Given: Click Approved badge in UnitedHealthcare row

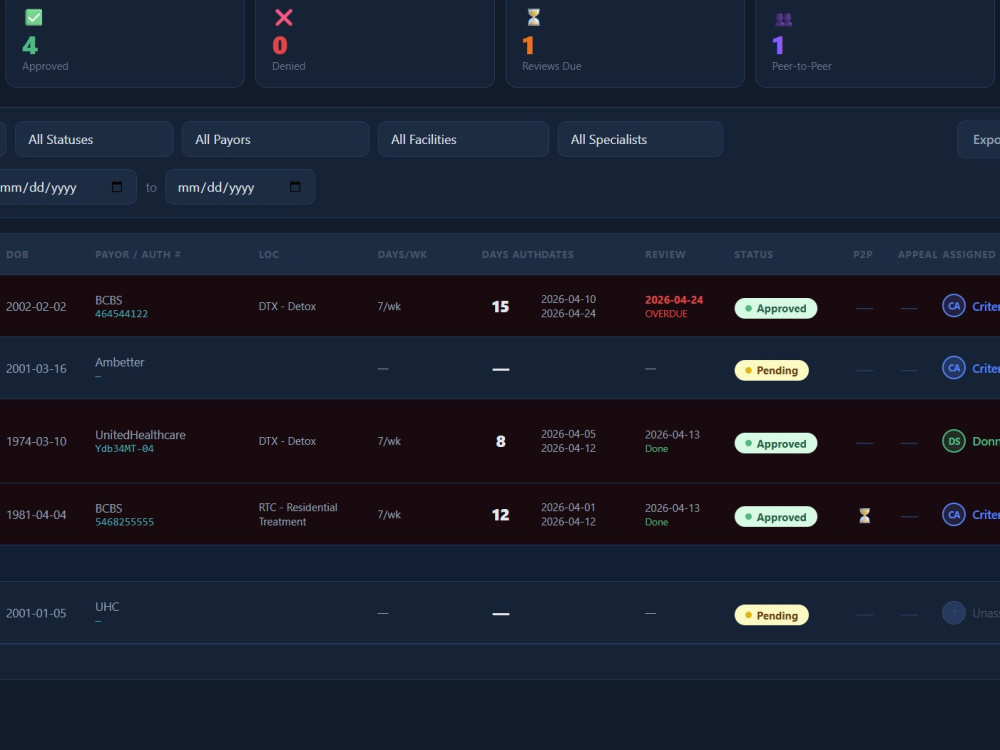Looking at the screenshot, I should pyautogui.click(x=776, y=443).
